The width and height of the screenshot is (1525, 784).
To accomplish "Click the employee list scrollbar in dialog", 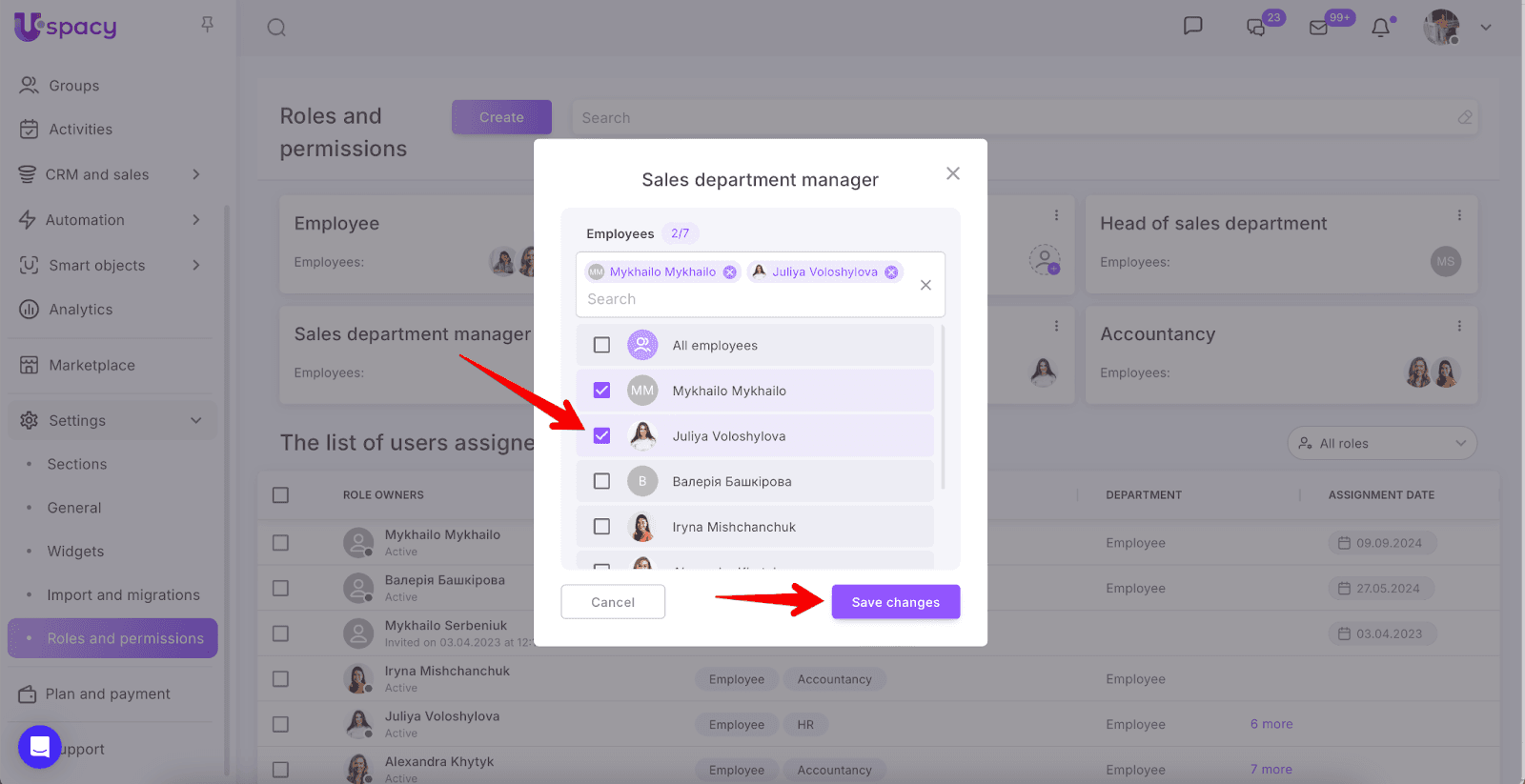I will [943, 410].
